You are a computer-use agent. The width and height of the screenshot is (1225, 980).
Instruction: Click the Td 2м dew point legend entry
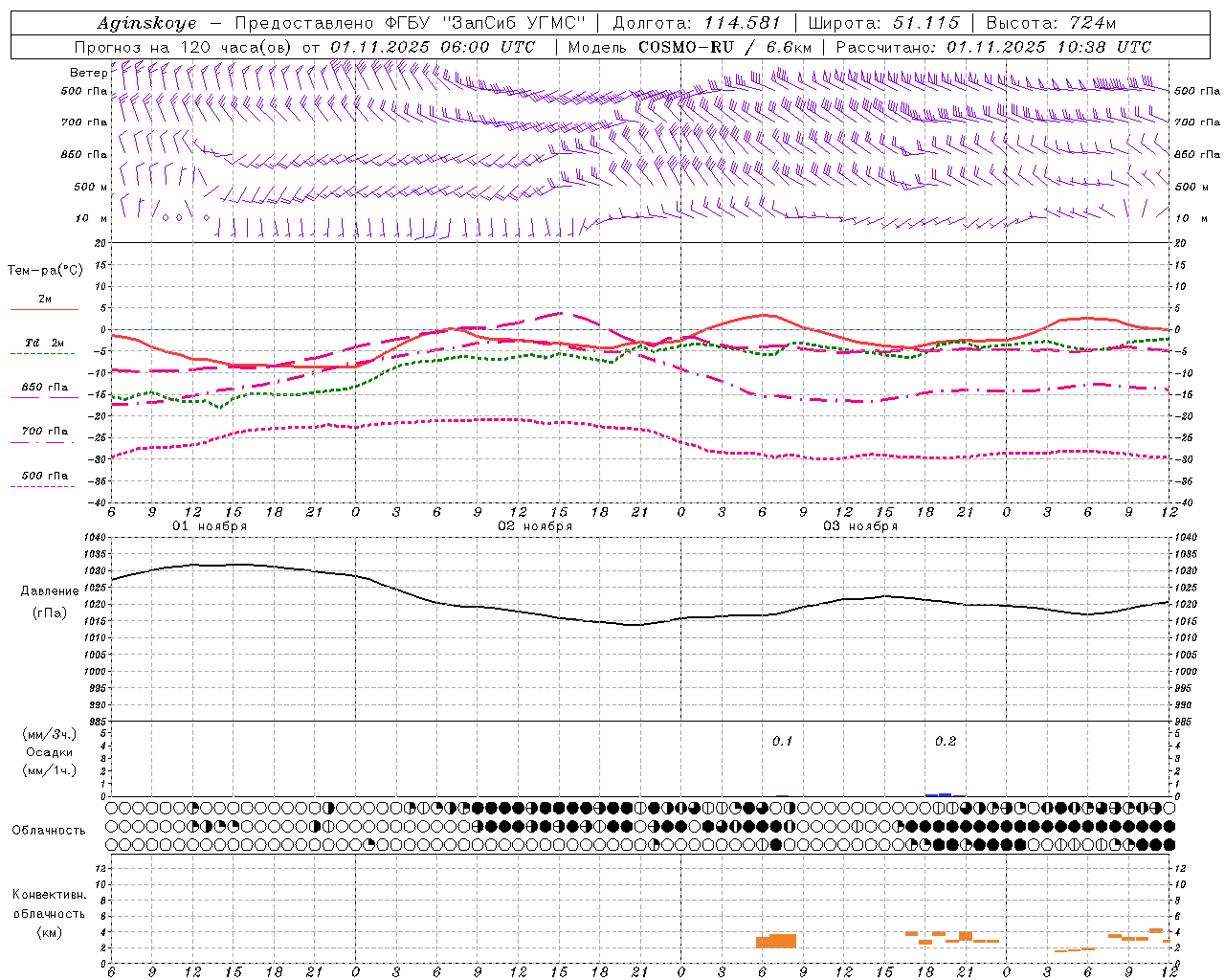tap(45, 343)
